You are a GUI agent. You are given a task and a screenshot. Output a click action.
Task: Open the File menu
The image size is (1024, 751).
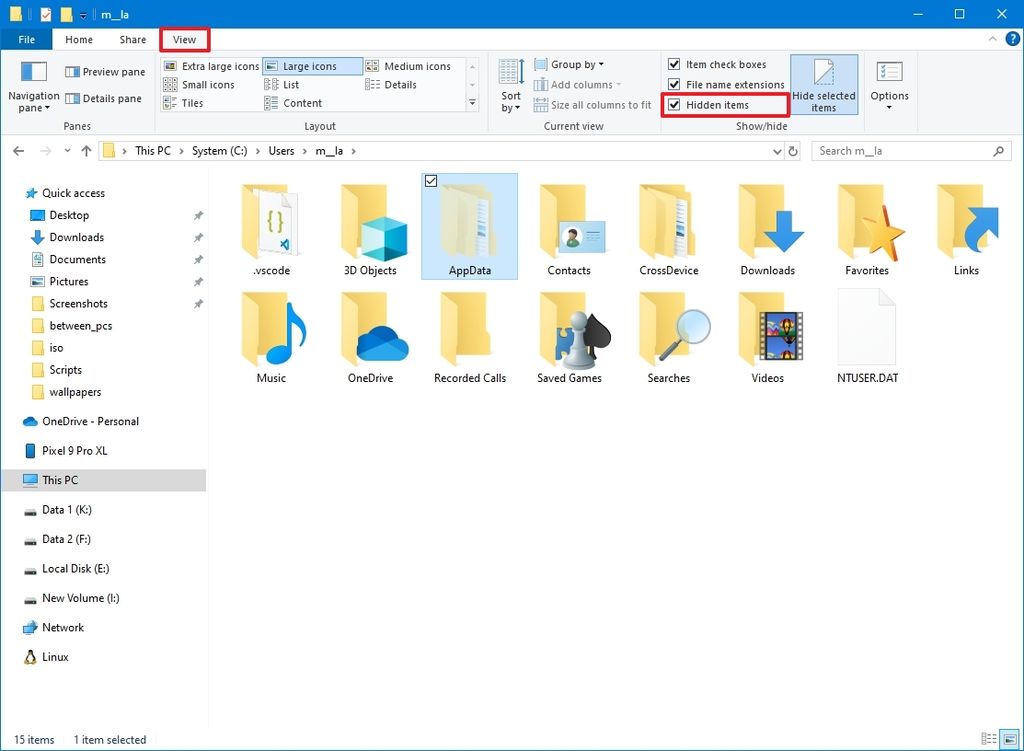click(x=26, y=39)
